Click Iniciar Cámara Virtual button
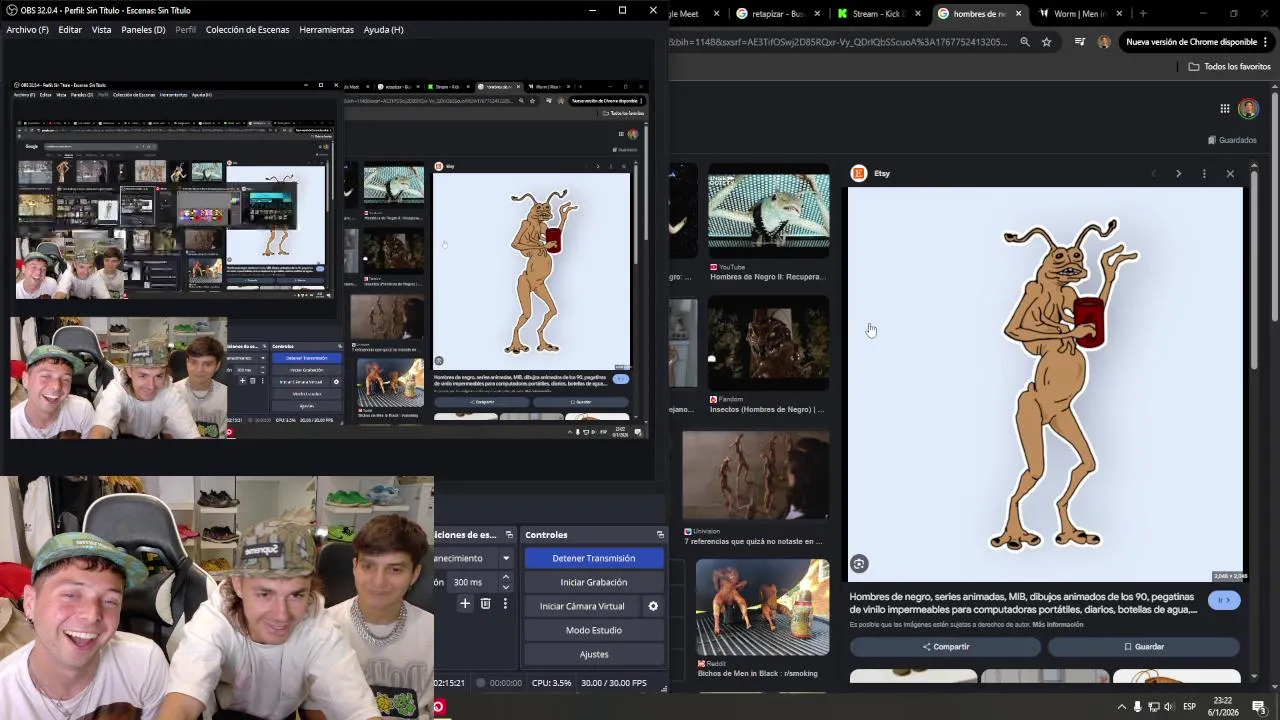This screenshot has width=1280, height=720. 582,606
